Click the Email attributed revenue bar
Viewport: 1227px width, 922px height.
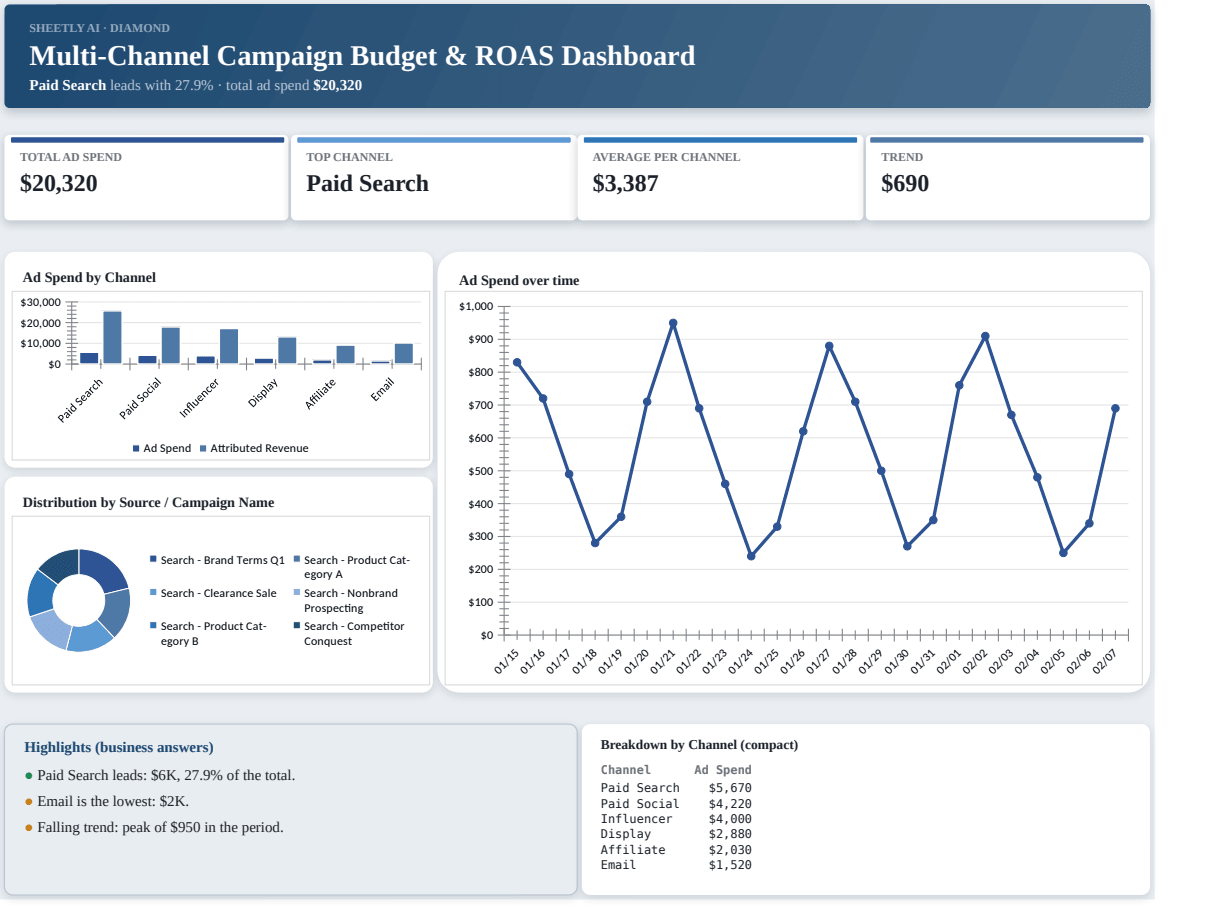point(404,354)
